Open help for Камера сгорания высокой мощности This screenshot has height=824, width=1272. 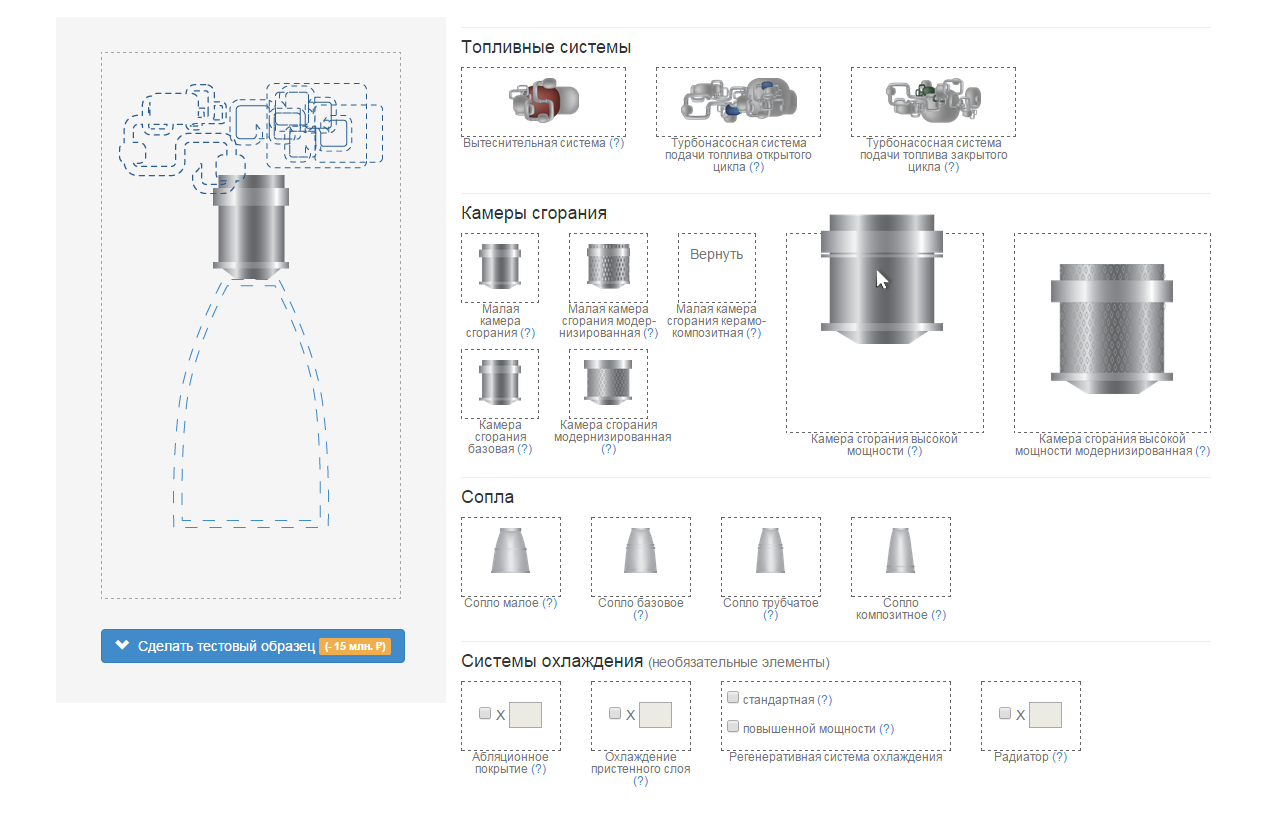pyautogui.click(x=915, y=451)
